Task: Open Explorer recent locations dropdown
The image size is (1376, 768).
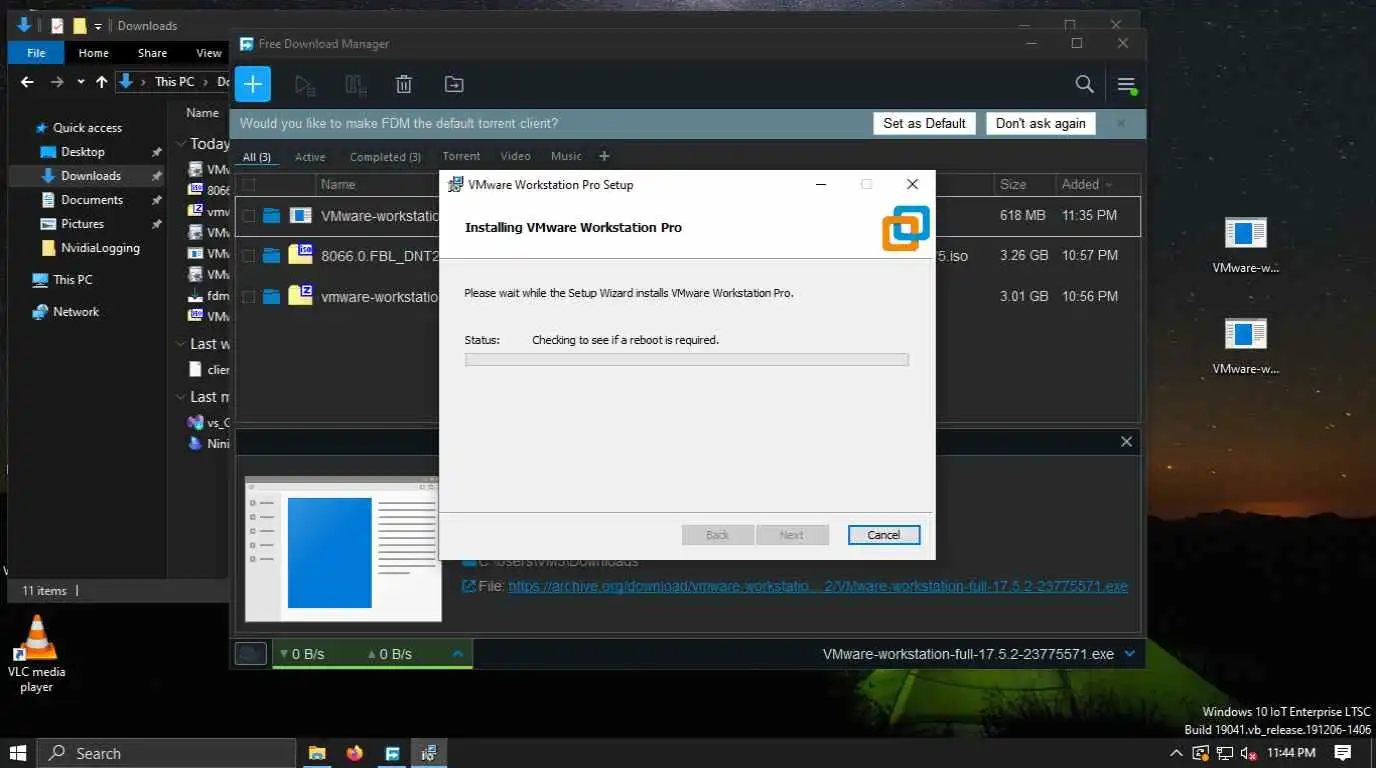Action: pyautogui.click(x=81, y=82)
